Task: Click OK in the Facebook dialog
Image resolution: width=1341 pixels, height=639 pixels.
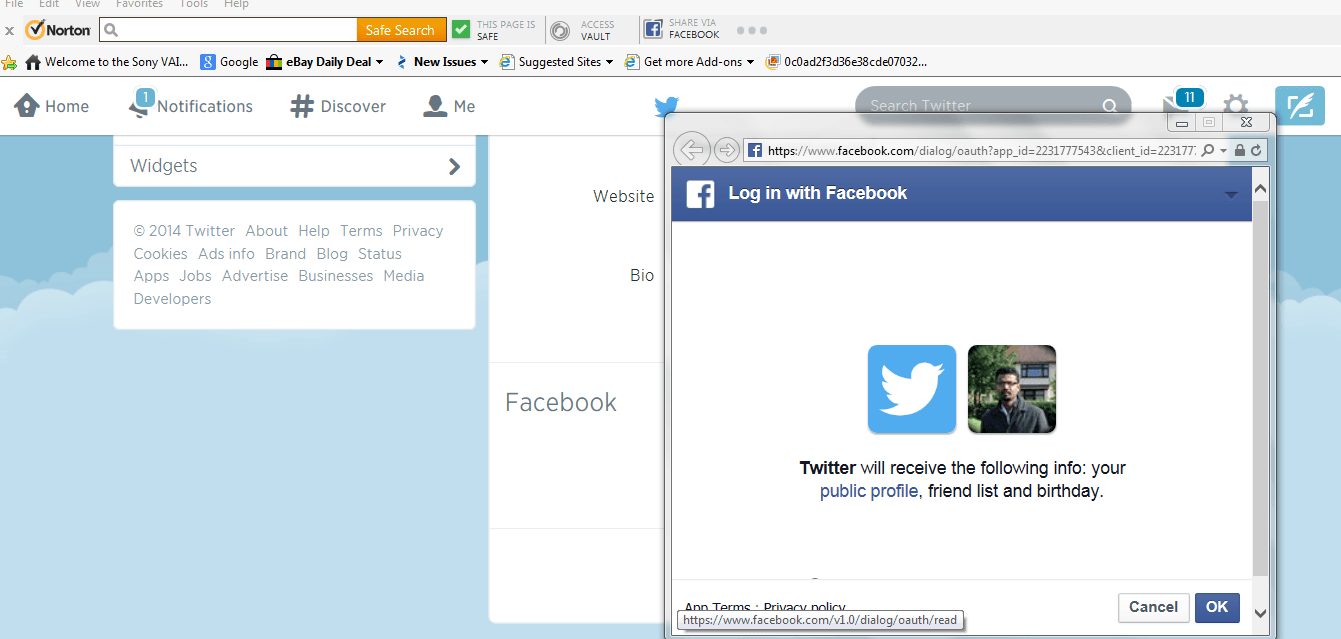Action: coord(1217,607)
